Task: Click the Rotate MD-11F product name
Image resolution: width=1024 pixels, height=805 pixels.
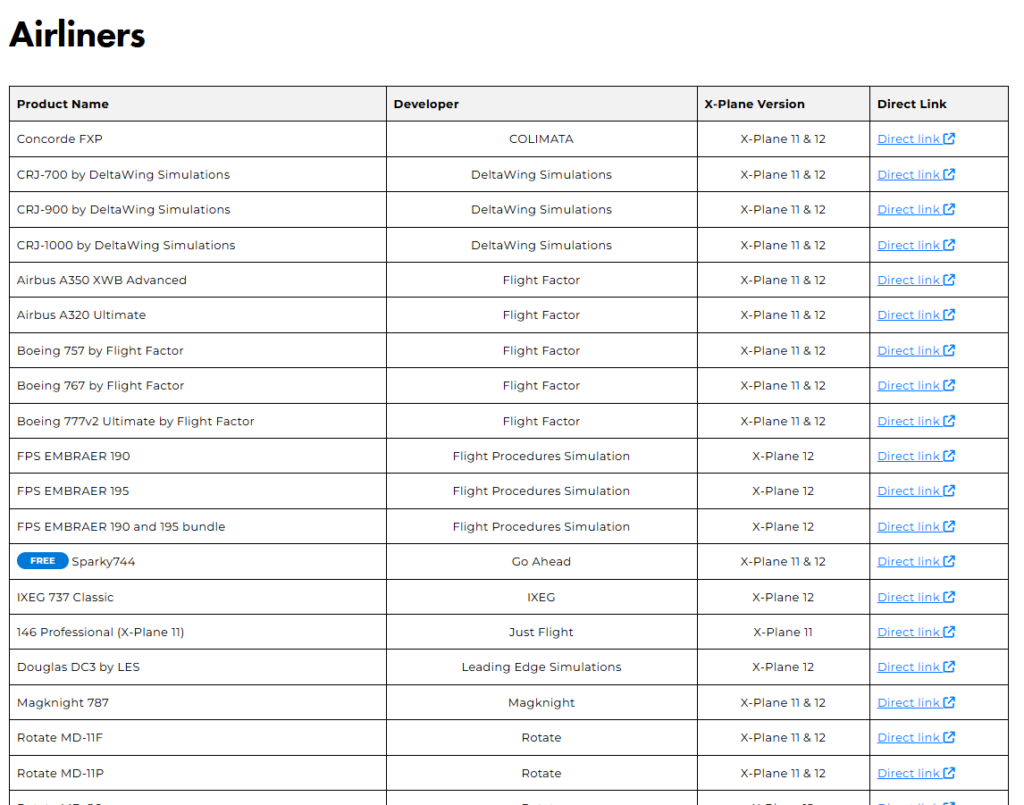Action: coord(60,737)
